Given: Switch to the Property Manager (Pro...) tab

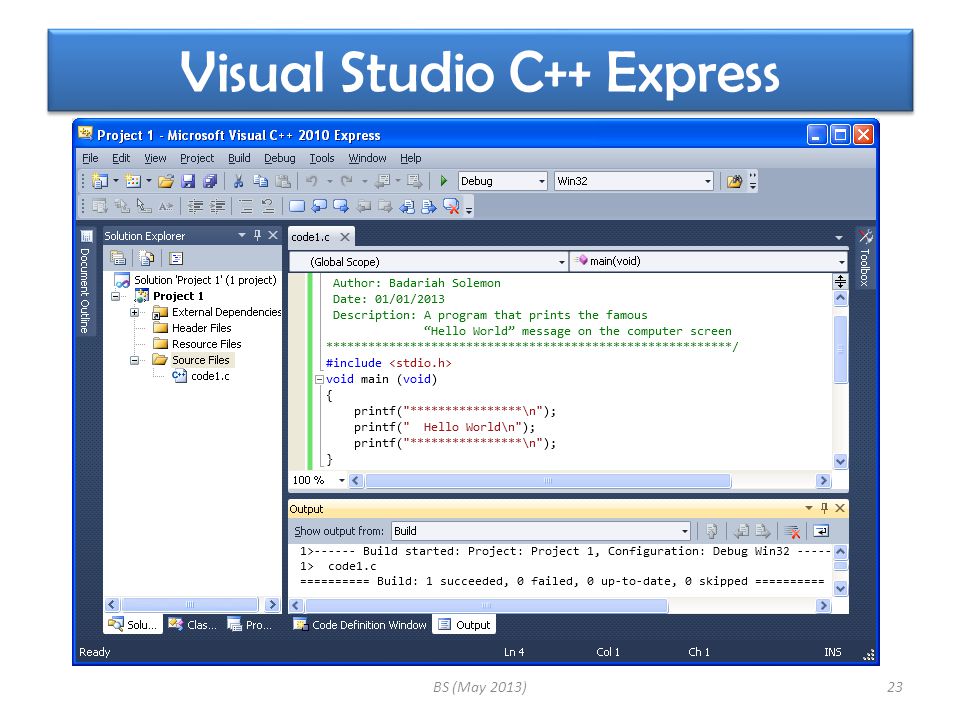Looking at the screenshot, I should point(249,624).
